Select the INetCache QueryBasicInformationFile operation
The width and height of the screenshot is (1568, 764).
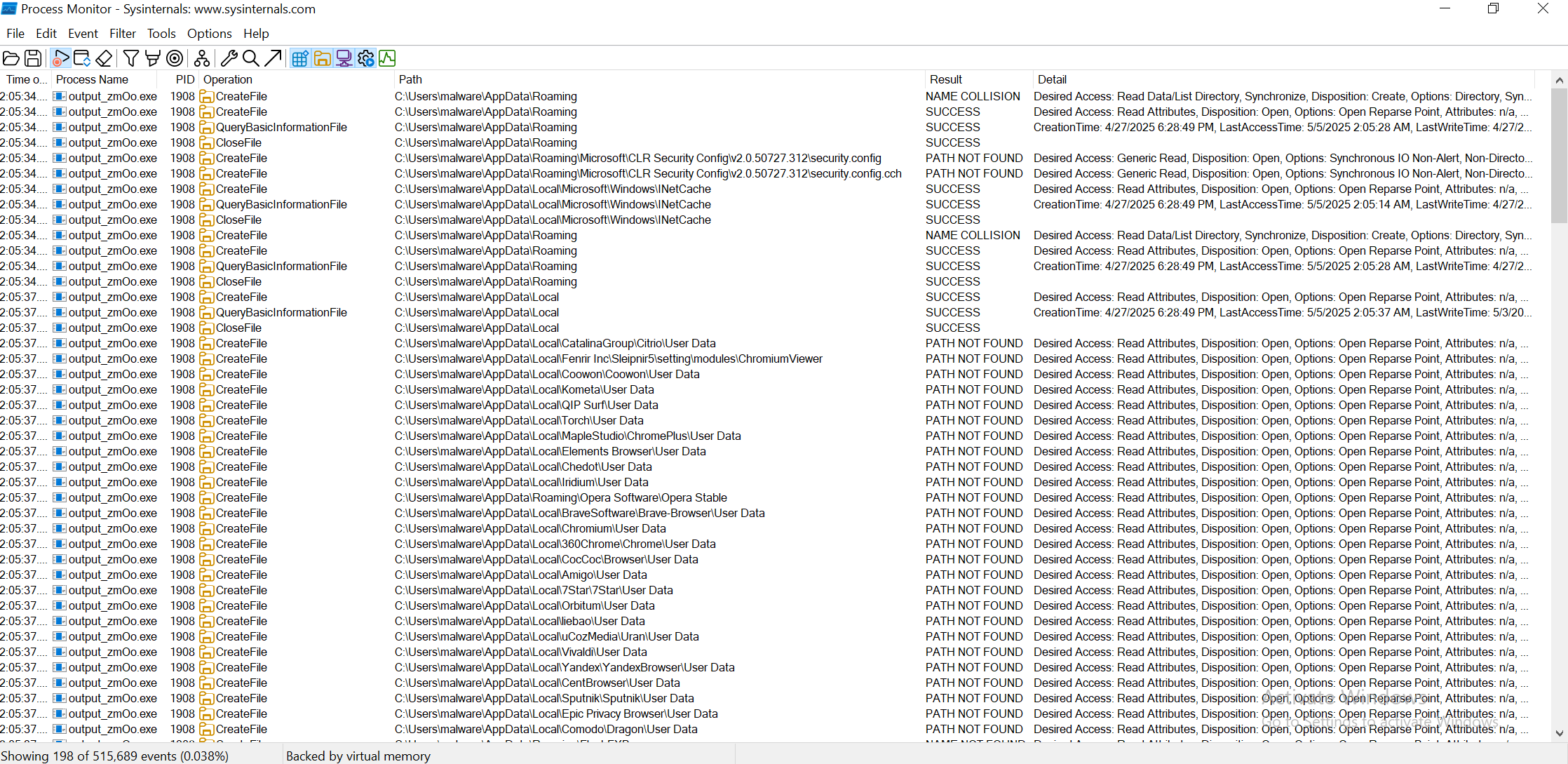281,204
